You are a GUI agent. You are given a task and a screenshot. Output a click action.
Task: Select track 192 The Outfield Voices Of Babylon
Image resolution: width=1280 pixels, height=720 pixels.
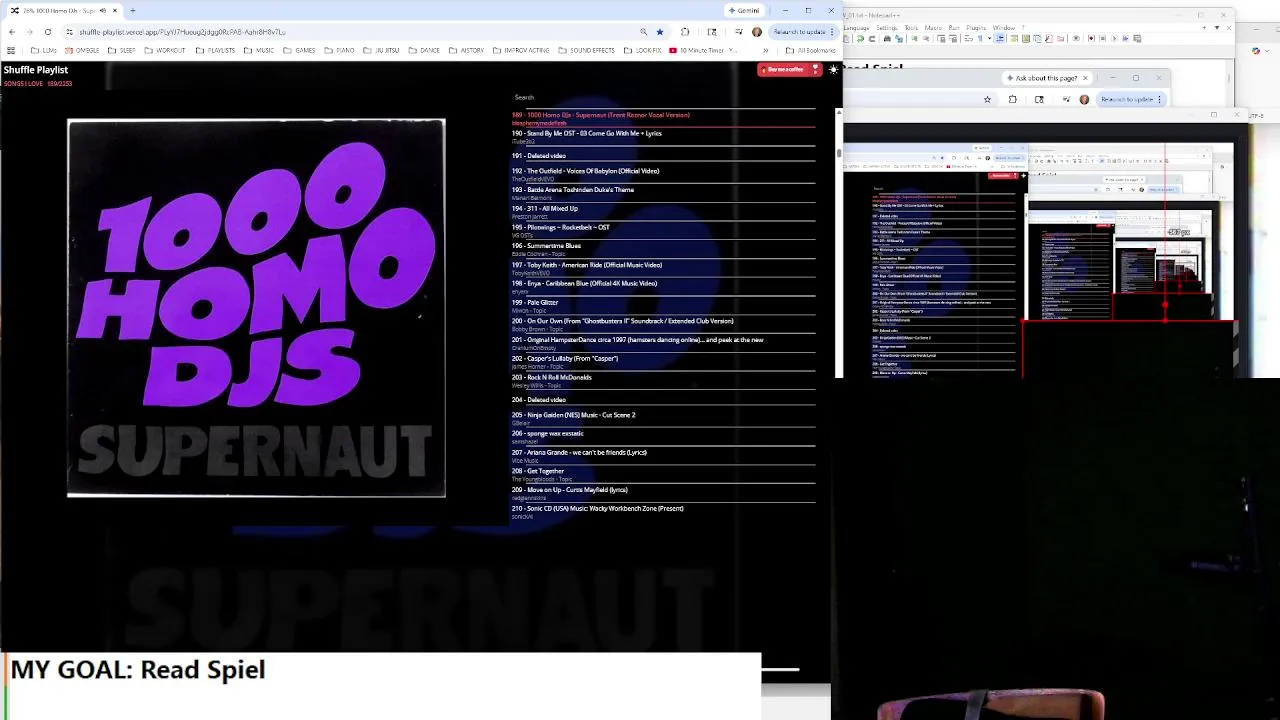(x=663, y=174)
